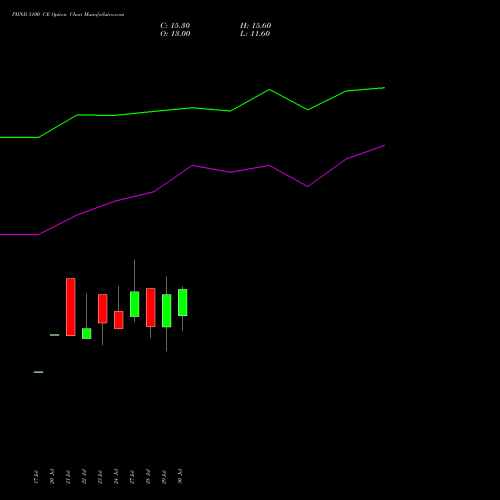Click the '20 Jul' date axis label
500x500 pixels.
coord(52,477)
